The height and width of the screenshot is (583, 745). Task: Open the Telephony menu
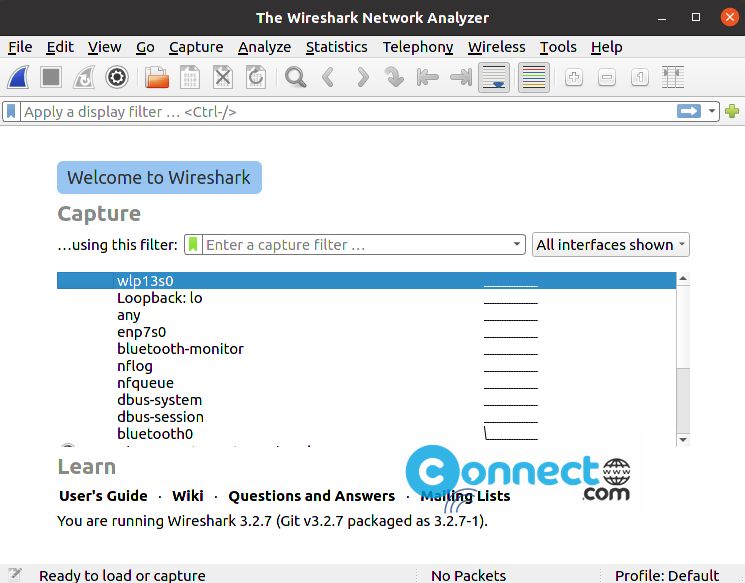(x=418, y=47)
